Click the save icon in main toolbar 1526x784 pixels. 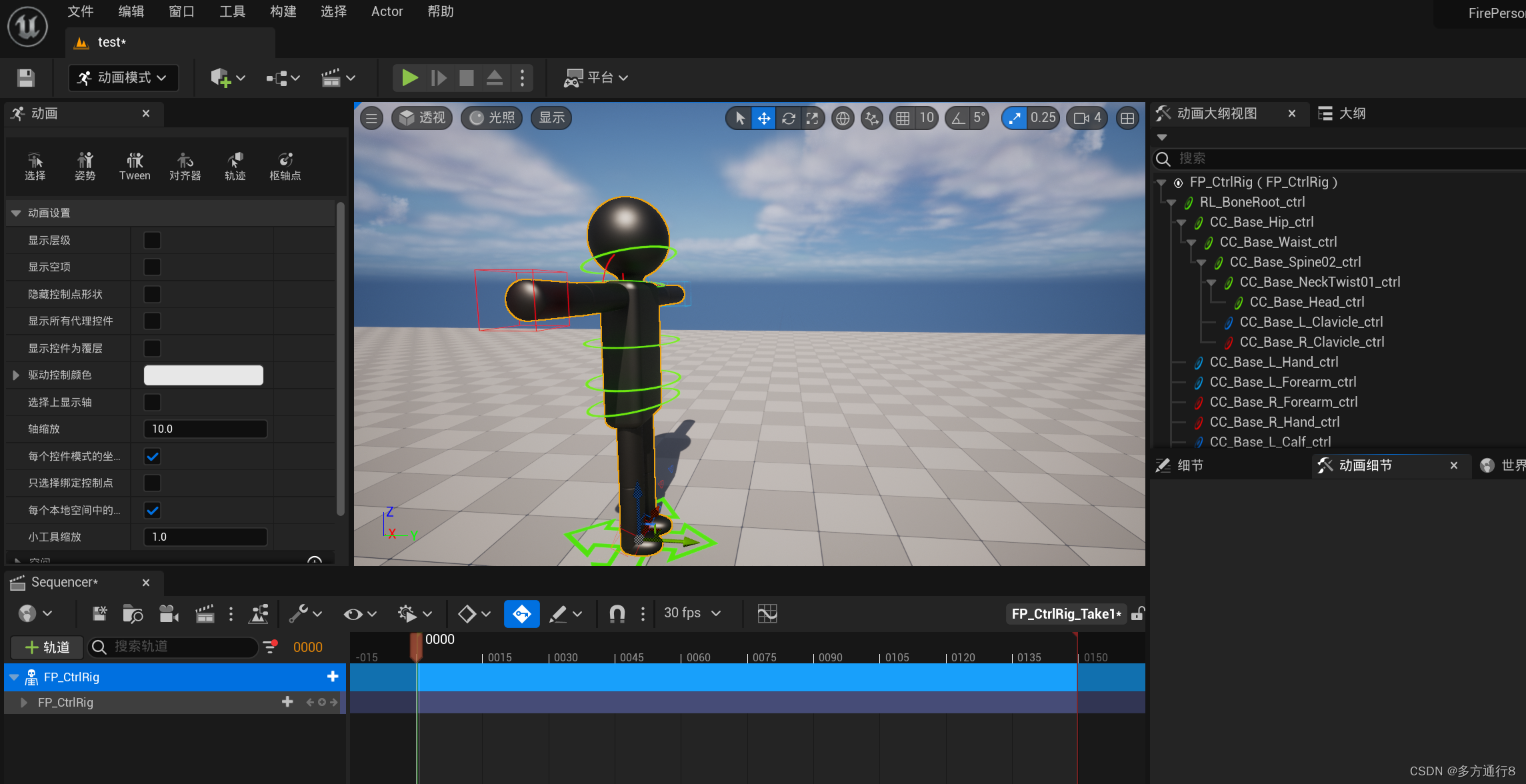[x=26, y=78]
